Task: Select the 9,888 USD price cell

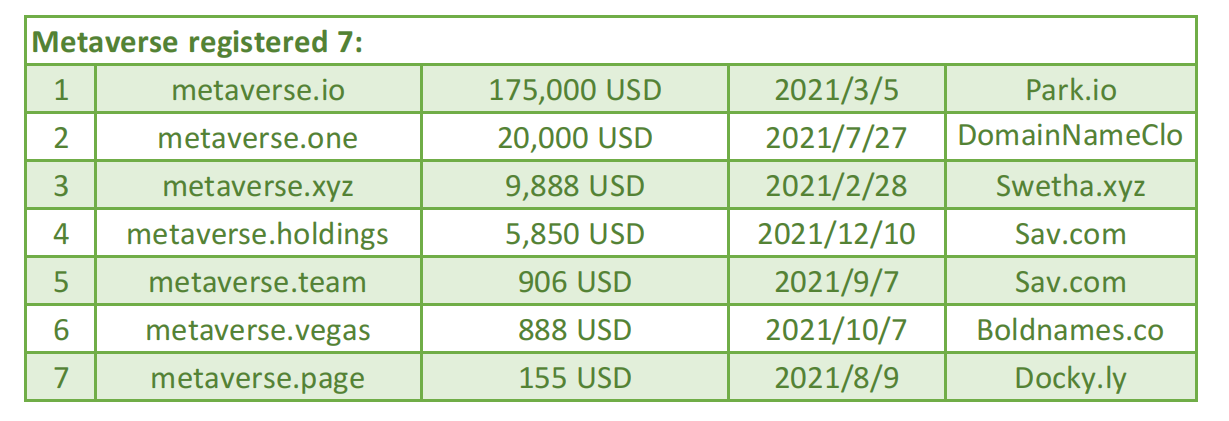Action: pyautogui.click(x=574, y=185)
